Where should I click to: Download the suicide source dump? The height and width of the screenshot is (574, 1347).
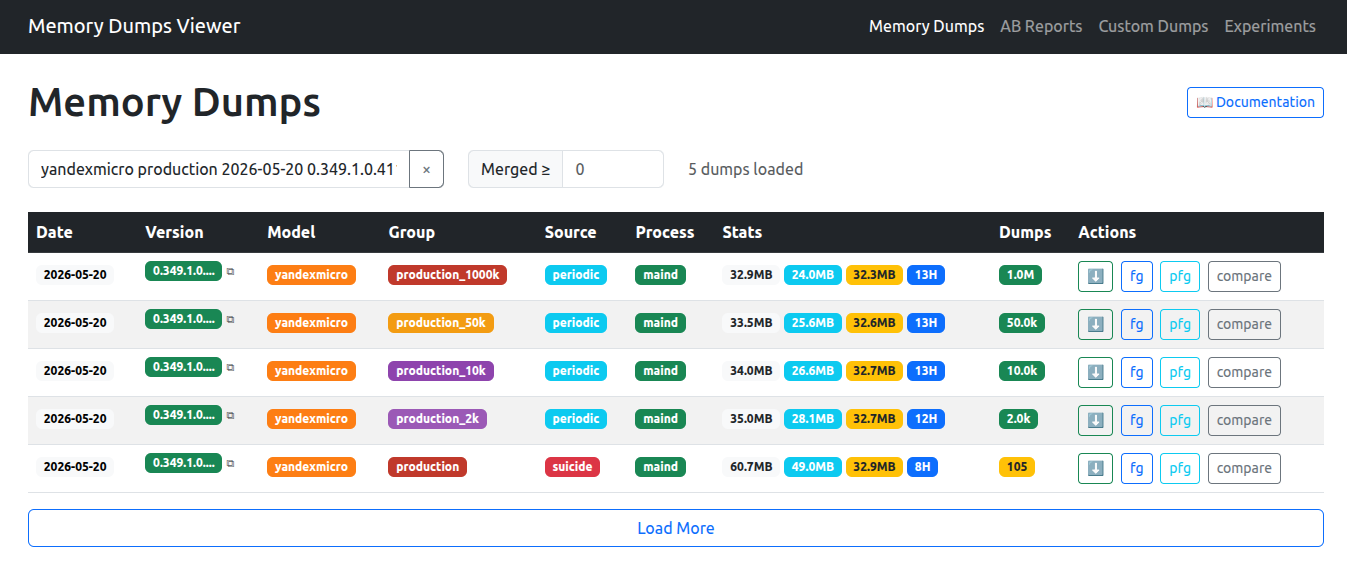pyautogui.click(x=1095, y=468)
